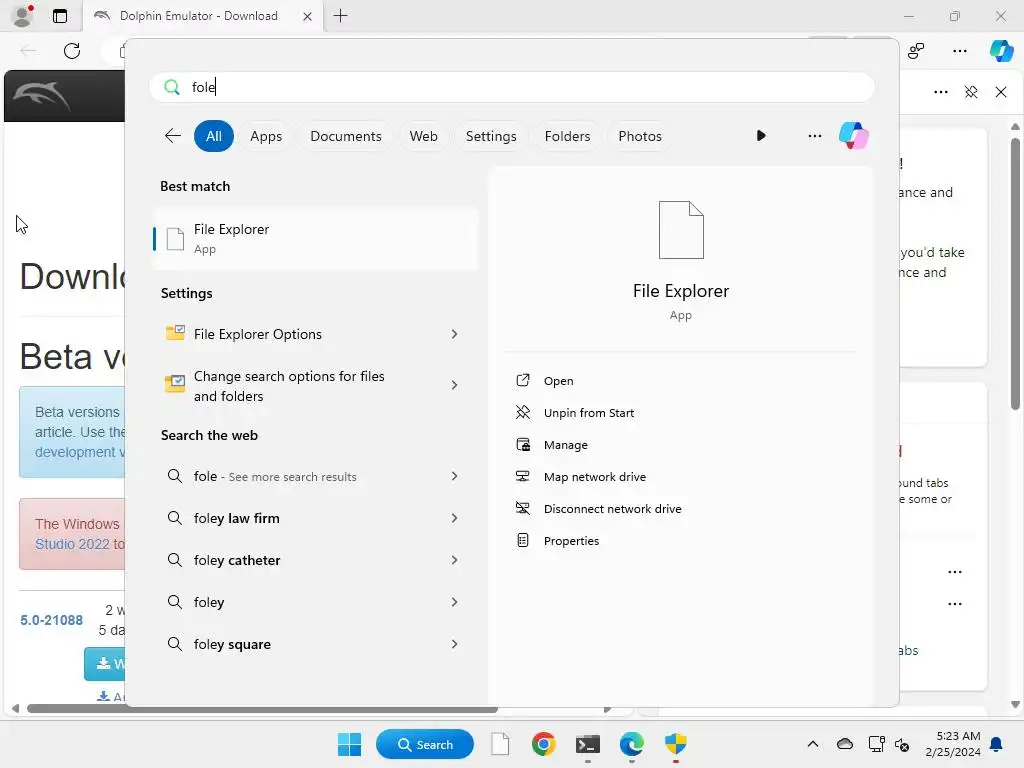The height and width of the screenshot is (768, 1024).
Task: Click the Edge sidebar vertical scrollbar
Action: pos(1015,274)
